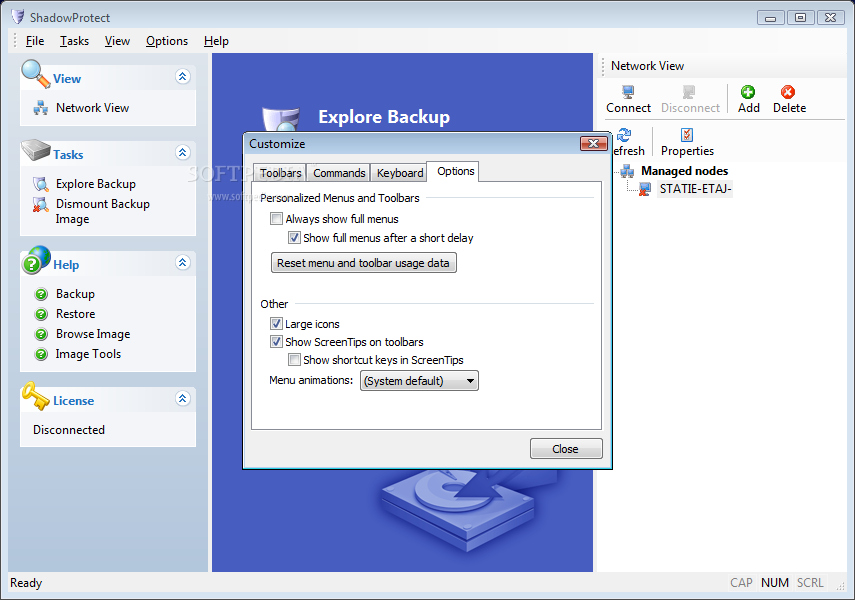855x600 pixels.
Task: Click the Disconnect toolbar icon
Action: point(689,92)
